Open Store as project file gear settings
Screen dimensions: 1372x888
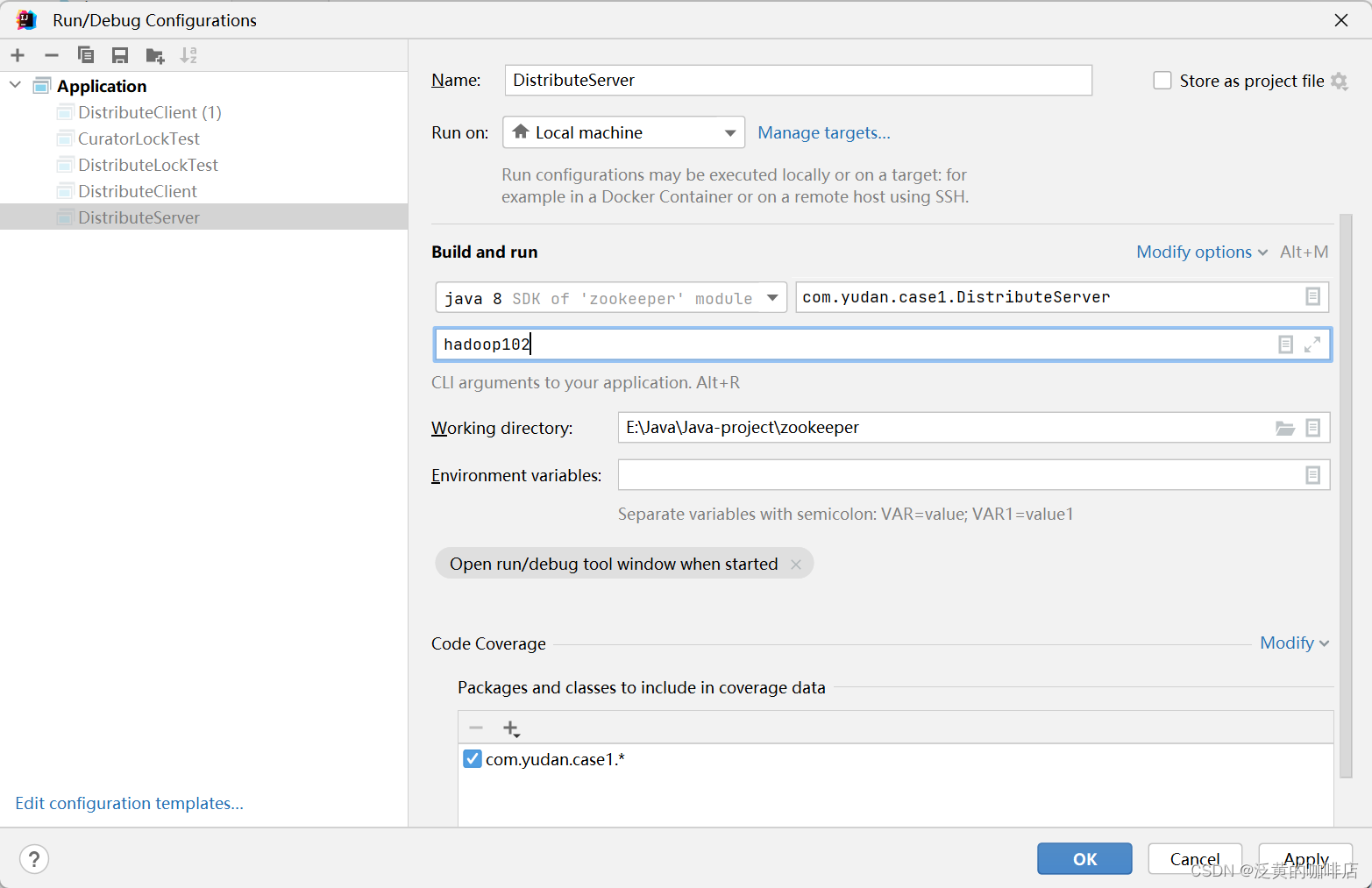coord(1339,81)
